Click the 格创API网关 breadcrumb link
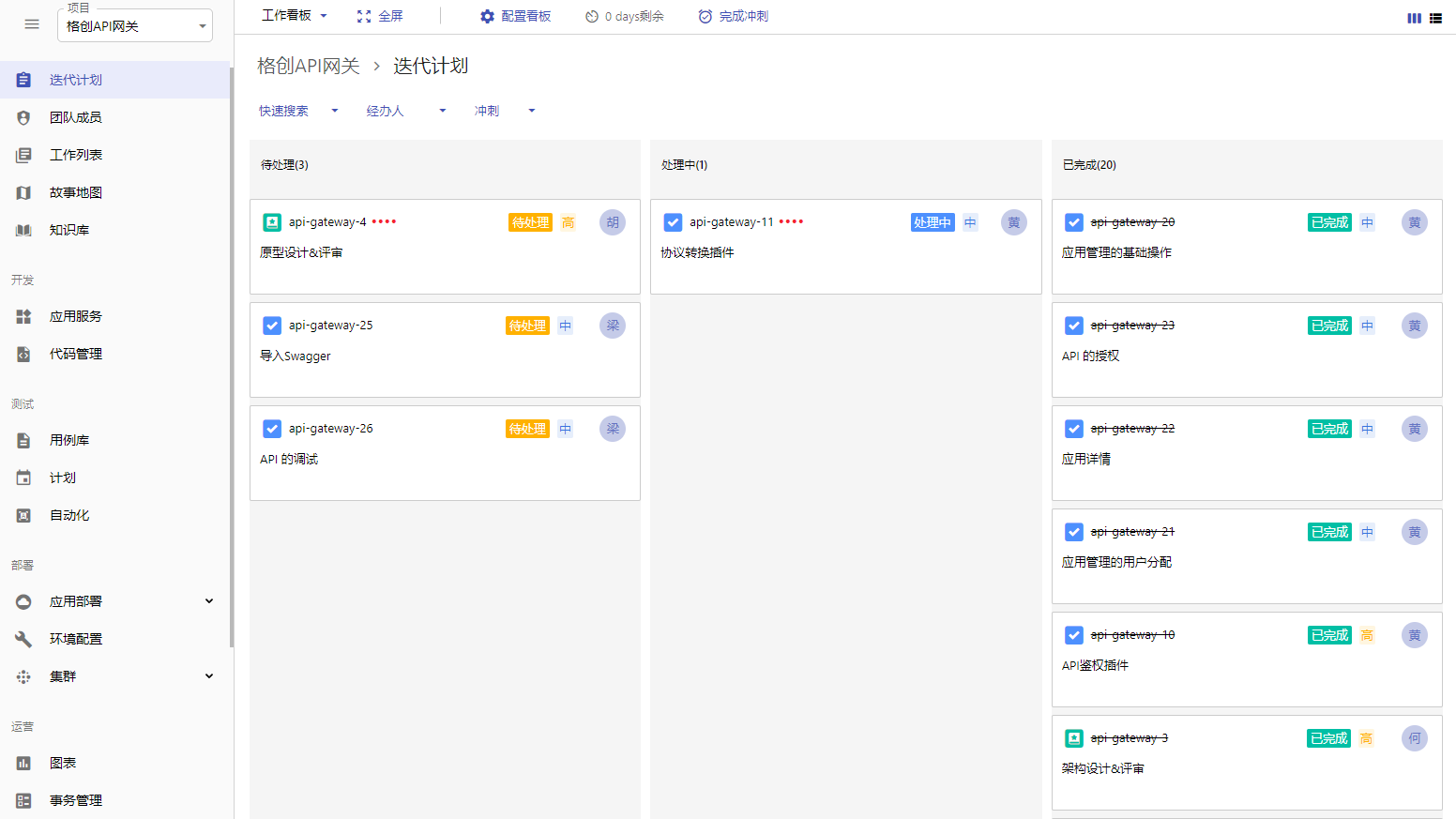Image resolution: width=1456 pixels, height=819 pixels. [x=308, y=66]
